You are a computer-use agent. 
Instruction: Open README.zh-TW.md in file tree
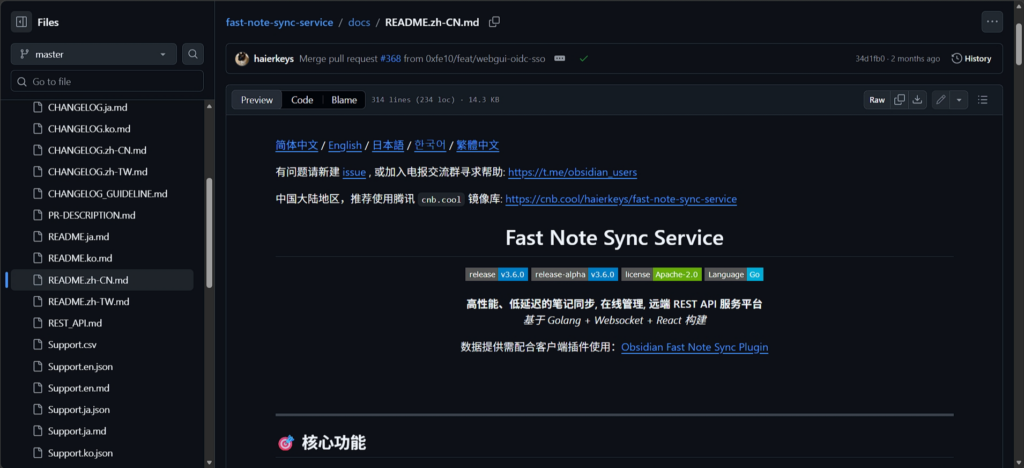point(88,301)
